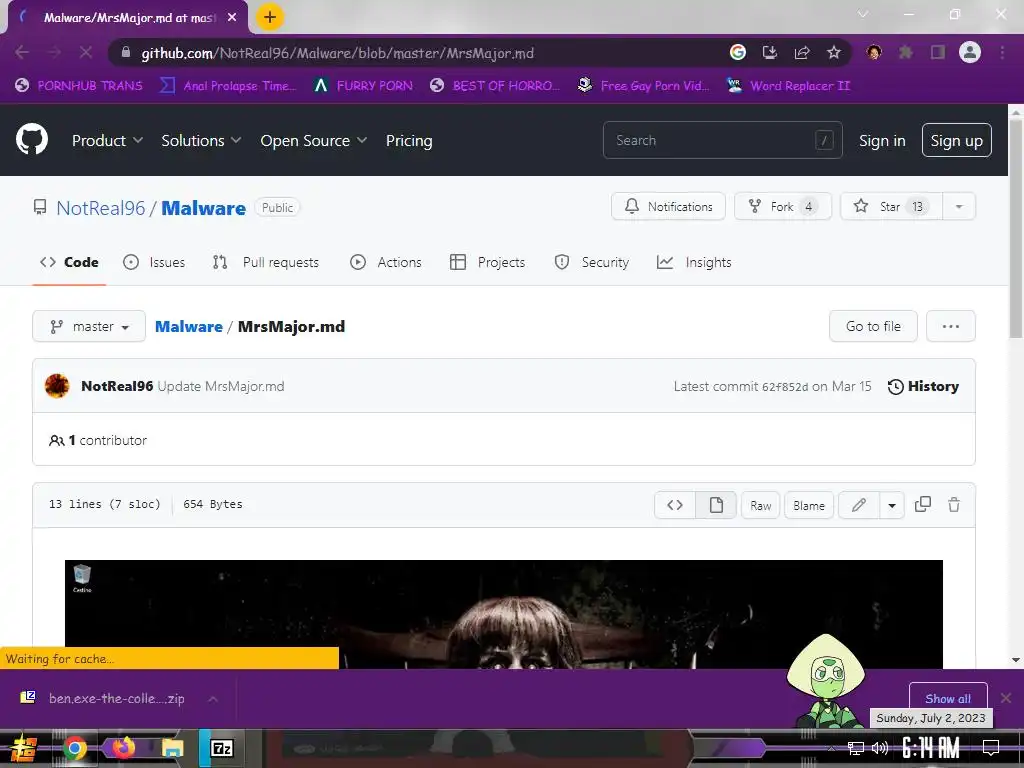Close the downloads bar
This screenshot has height=768, width=1024.
click(x=1006, y=698)
